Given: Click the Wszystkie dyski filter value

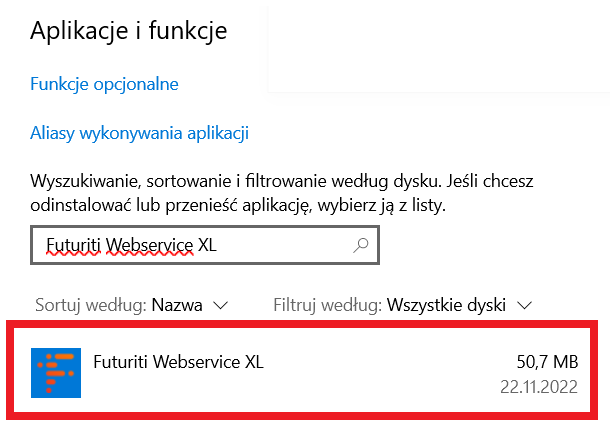Looking at the screenshot, I should coord(446,304).
